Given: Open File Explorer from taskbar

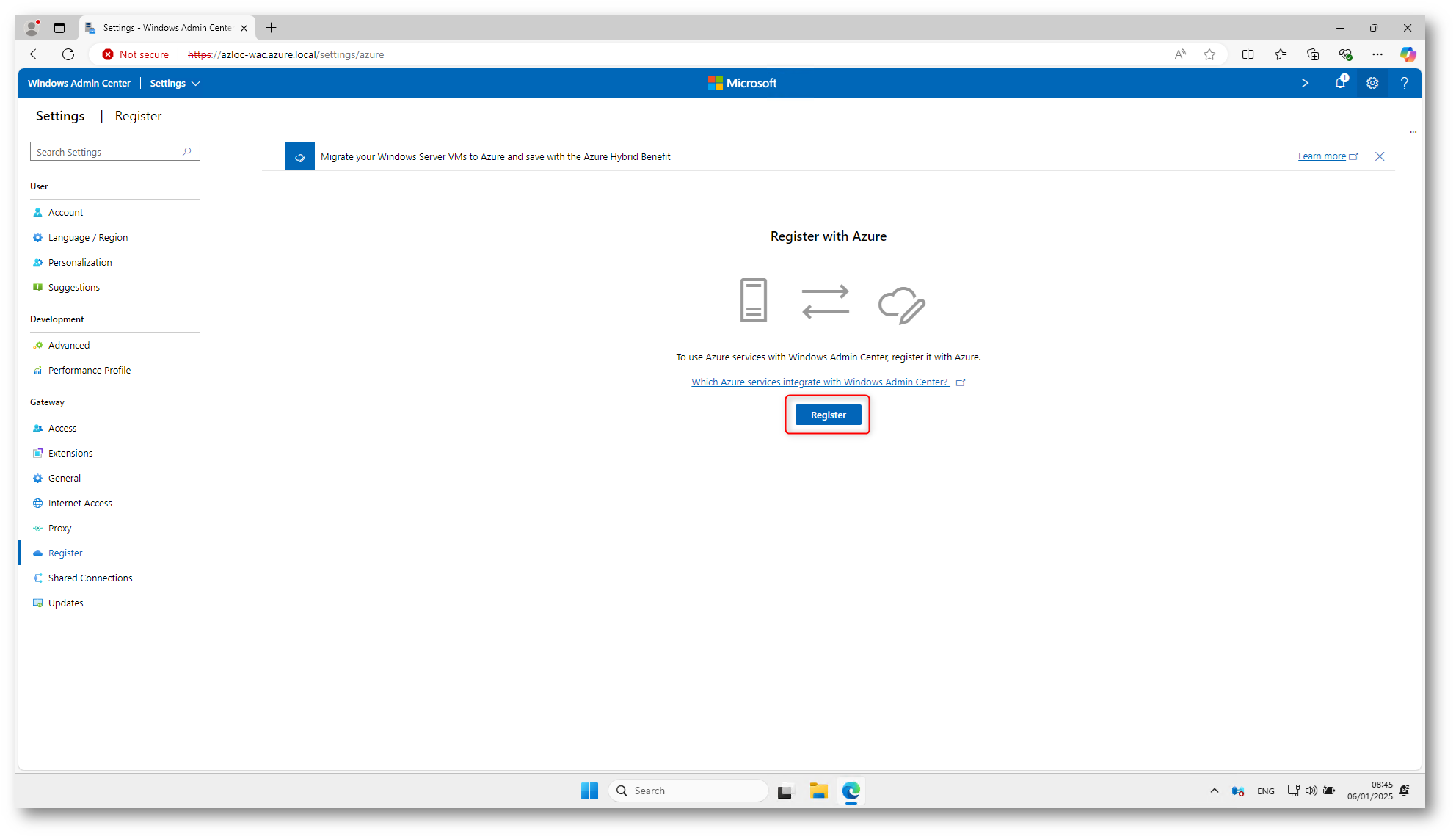Looking at the screenshot, I should [818, 791].
